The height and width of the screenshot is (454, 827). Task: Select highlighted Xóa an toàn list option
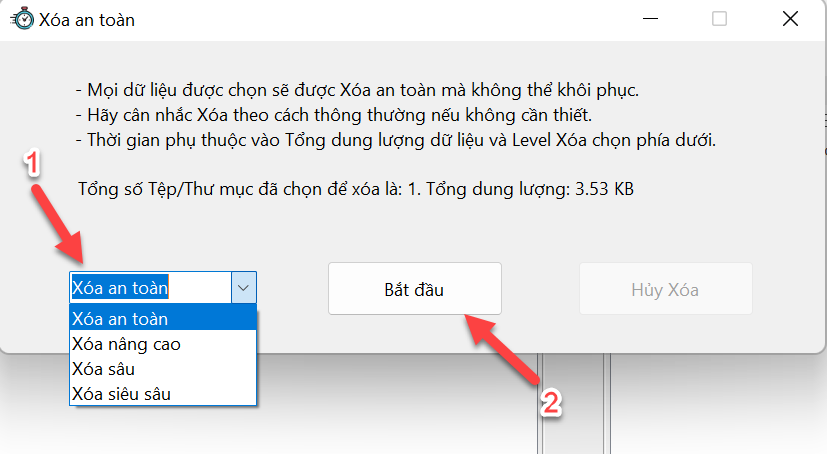(163, 318)
